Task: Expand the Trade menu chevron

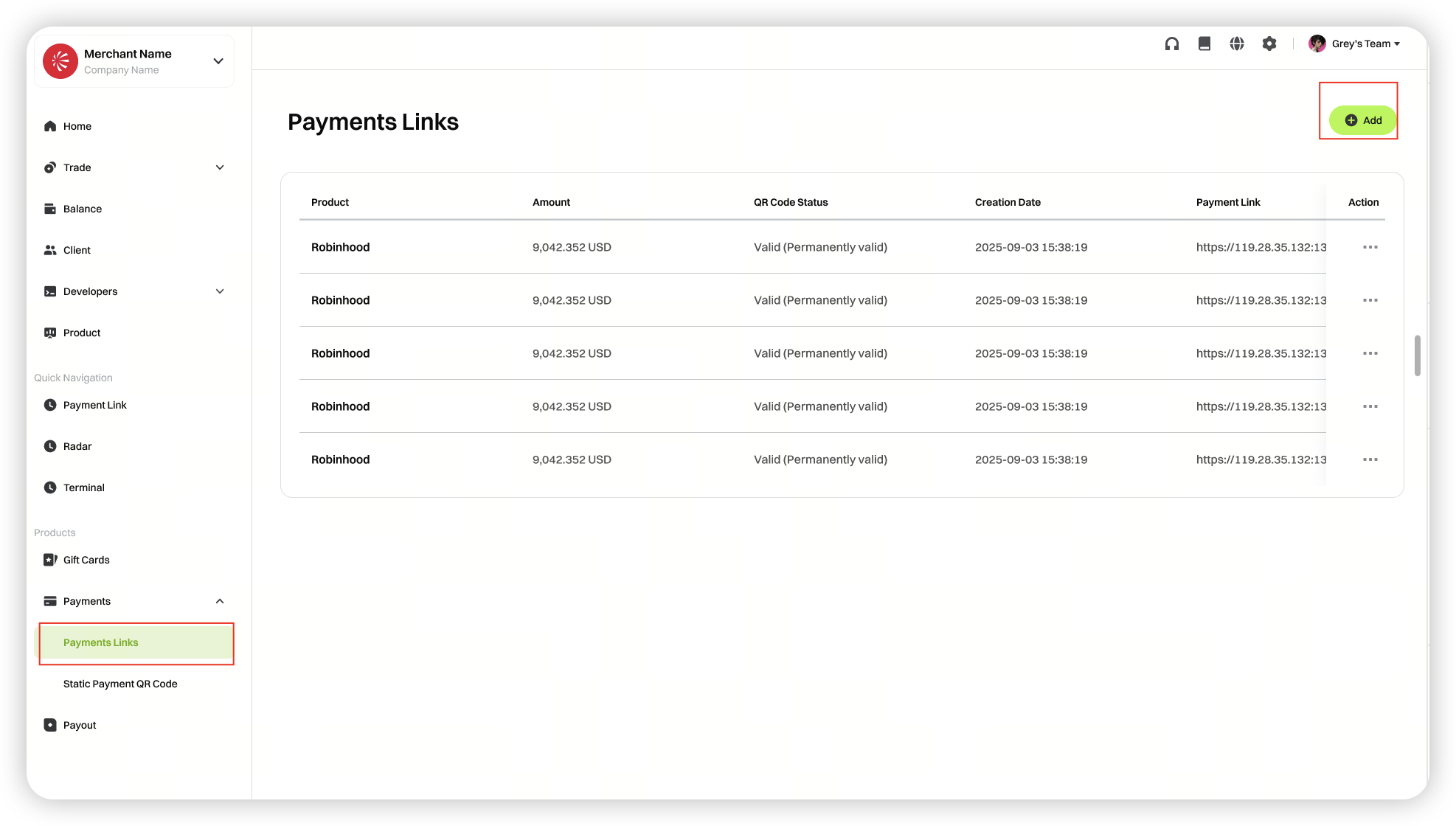Action: [x=220, y=167]
